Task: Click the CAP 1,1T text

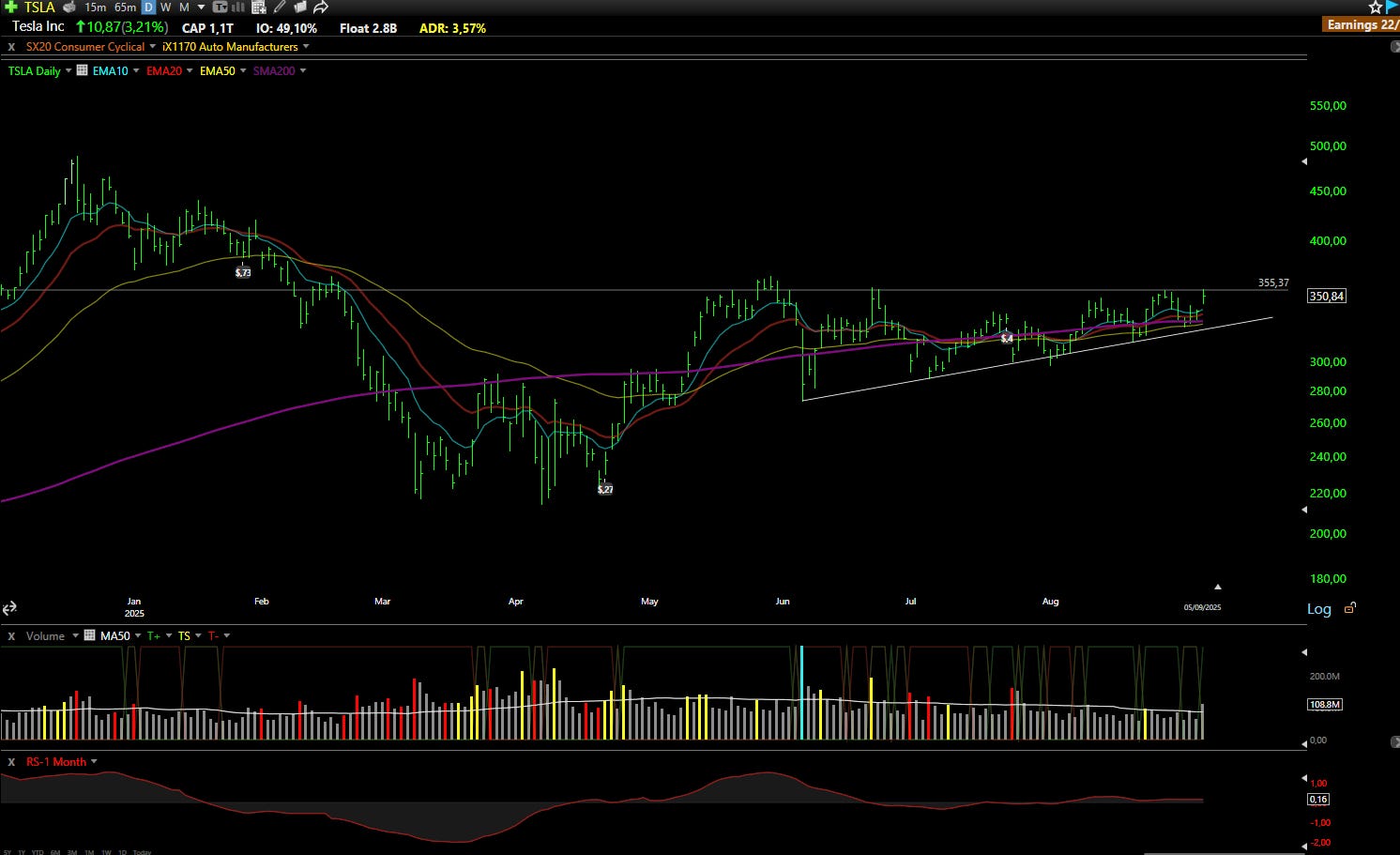Action: [x=207, y=28]
